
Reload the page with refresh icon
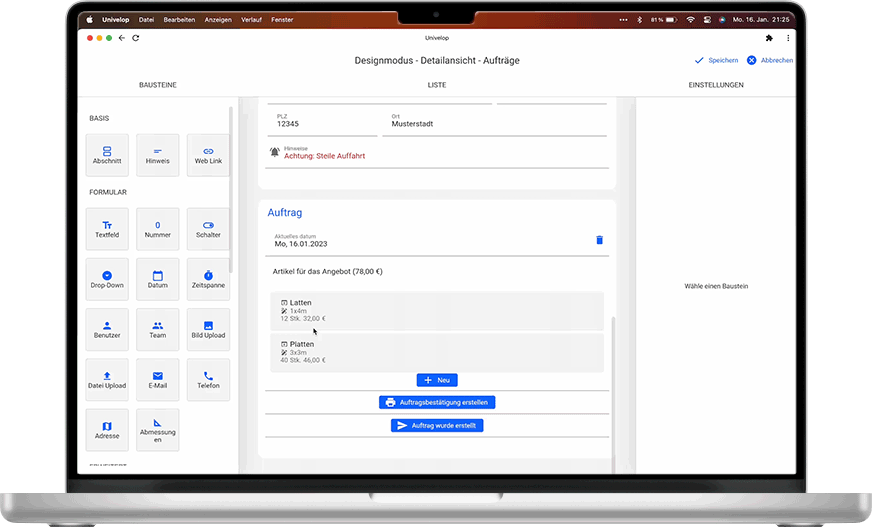pos(135,38)
